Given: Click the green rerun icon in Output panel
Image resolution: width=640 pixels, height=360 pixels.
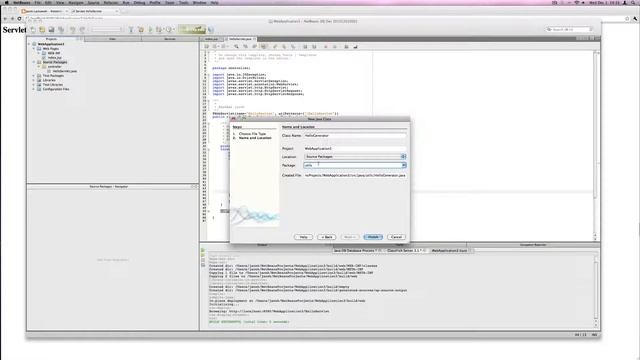Looking at the screenshot, I should pos(203,250).
